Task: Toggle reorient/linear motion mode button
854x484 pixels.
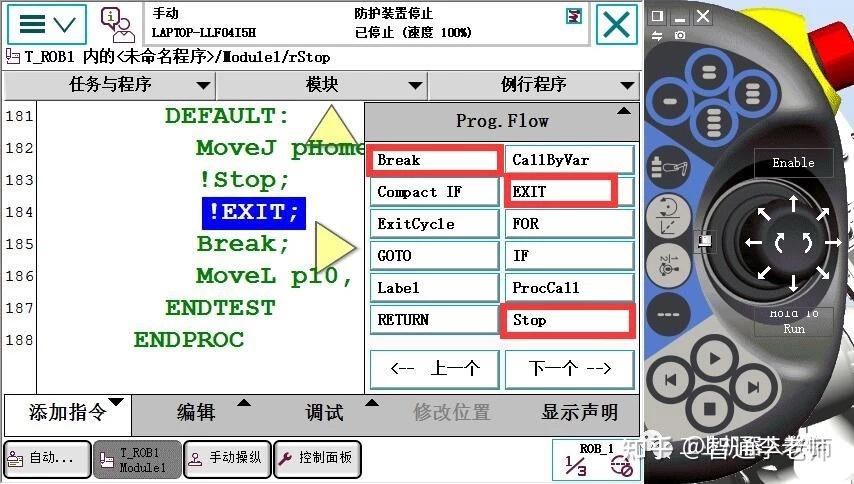Action: click(668, 217)
